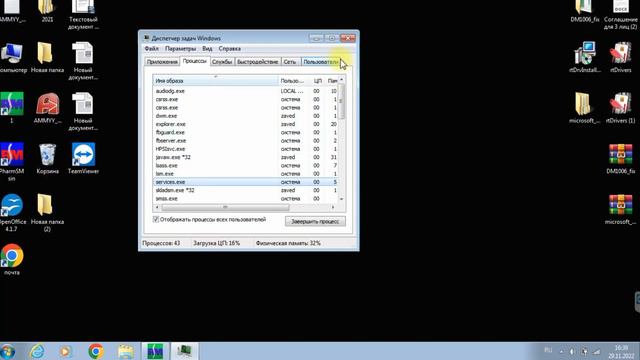Switch to the Пользователи tab
Image resolution: width=640 pixels, height=360 pixels.
click(x=321, y=62)
